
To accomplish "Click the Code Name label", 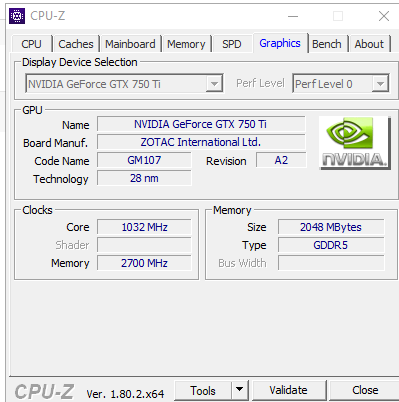I will [62, 161].
